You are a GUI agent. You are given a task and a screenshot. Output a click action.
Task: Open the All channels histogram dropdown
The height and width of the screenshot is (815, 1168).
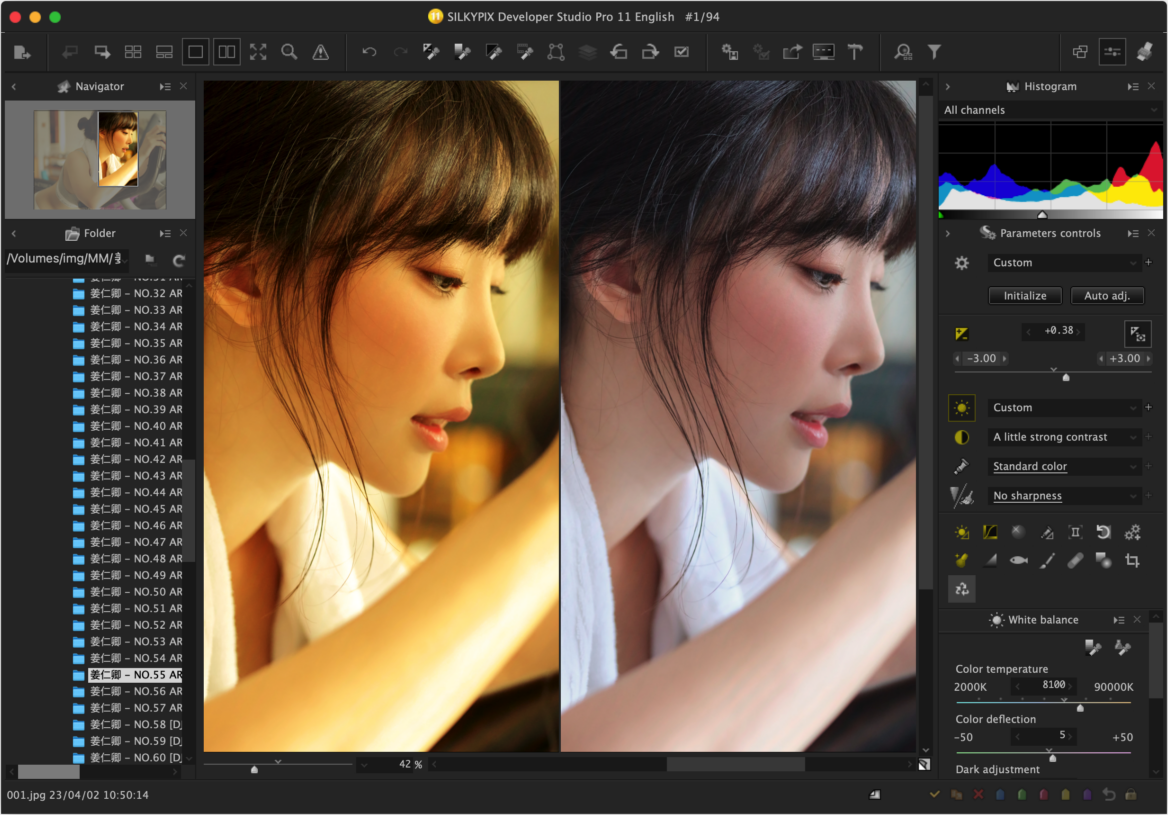tap(1050, 110)
